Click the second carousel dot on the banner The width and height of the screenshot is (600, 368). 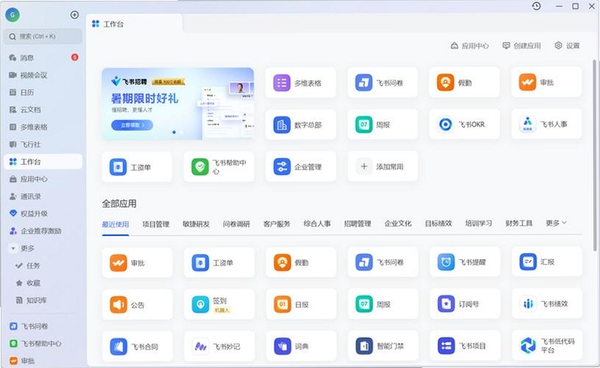(x=181, y=132)
